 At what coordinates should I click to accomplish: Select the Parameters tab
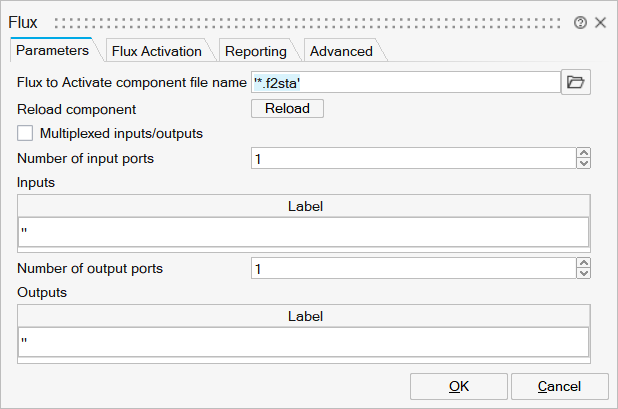pos(53,50)
